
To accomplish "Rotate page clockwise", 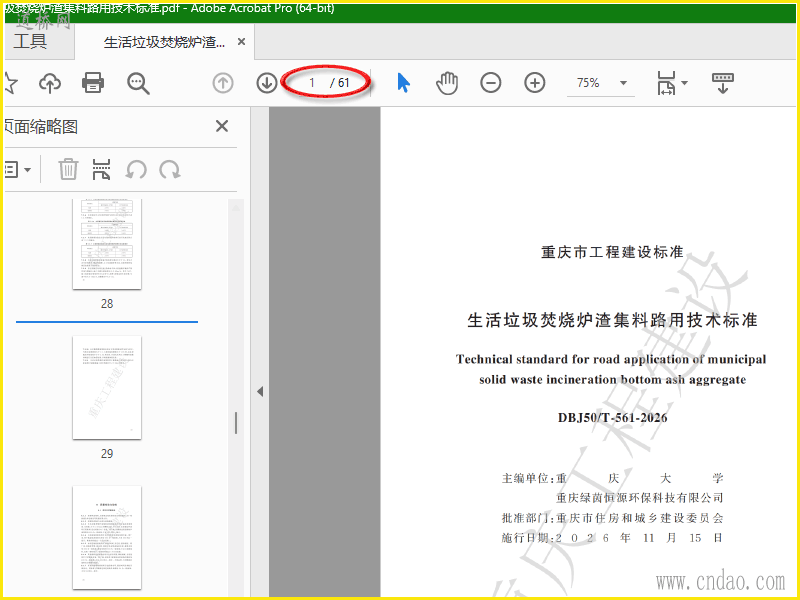I will click(169, 169).
